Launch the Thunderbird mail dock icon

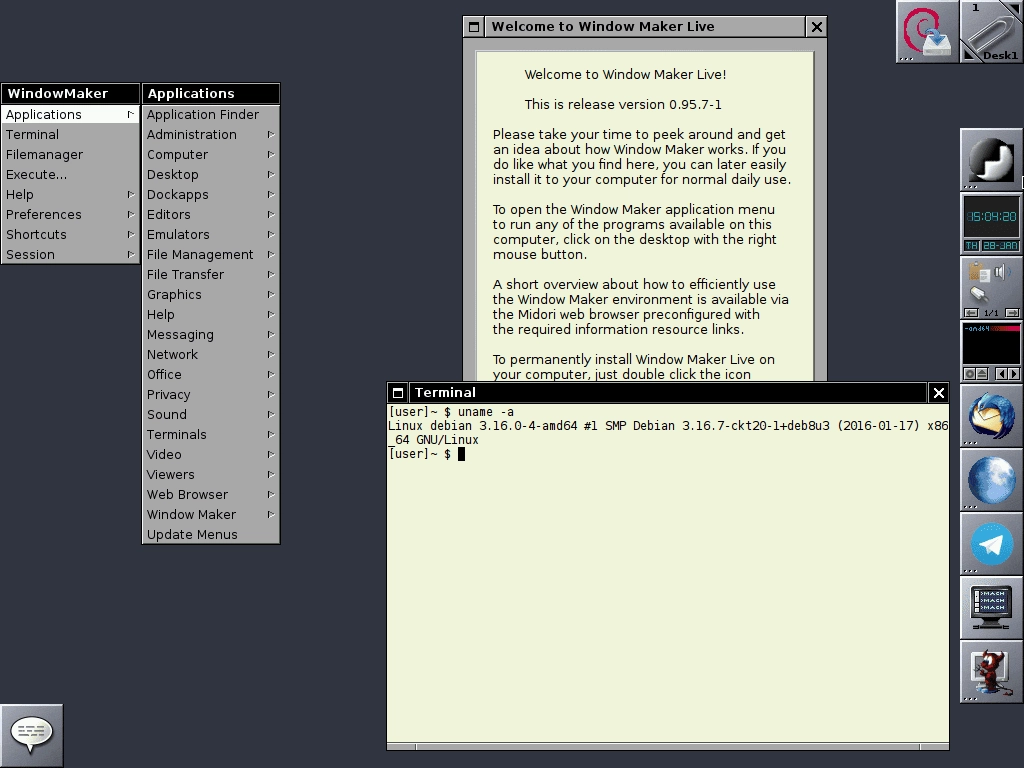(991, 415)
